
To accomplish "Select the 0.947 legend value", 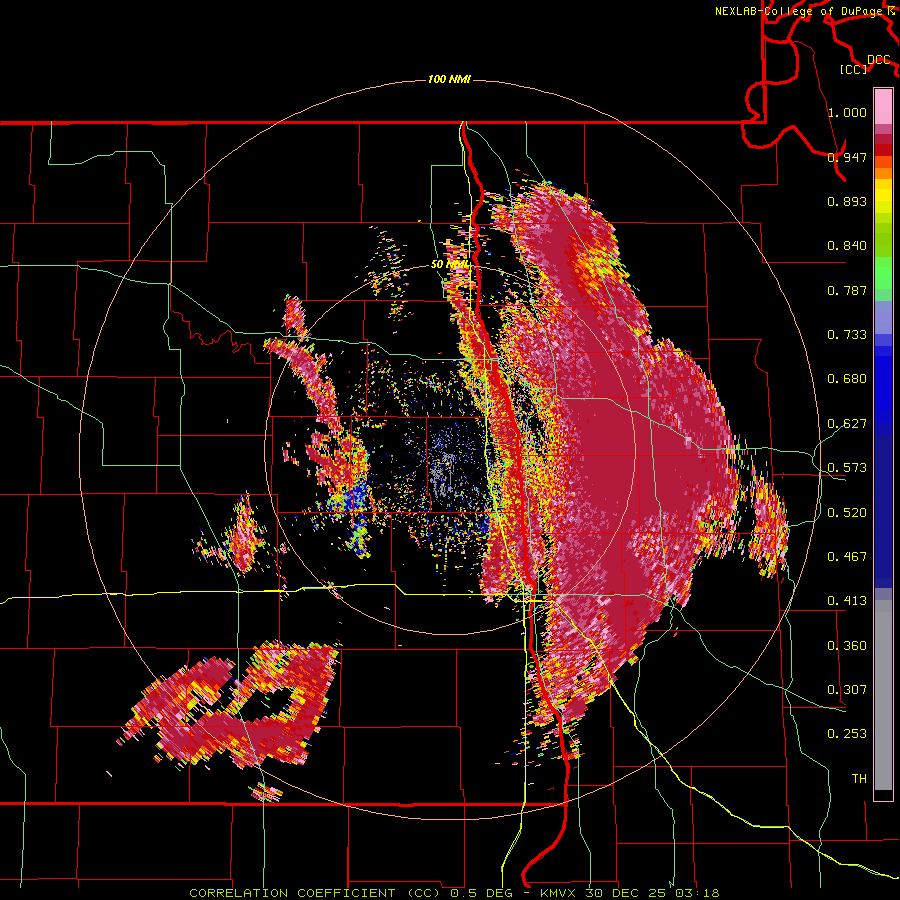I will (847, 157).
